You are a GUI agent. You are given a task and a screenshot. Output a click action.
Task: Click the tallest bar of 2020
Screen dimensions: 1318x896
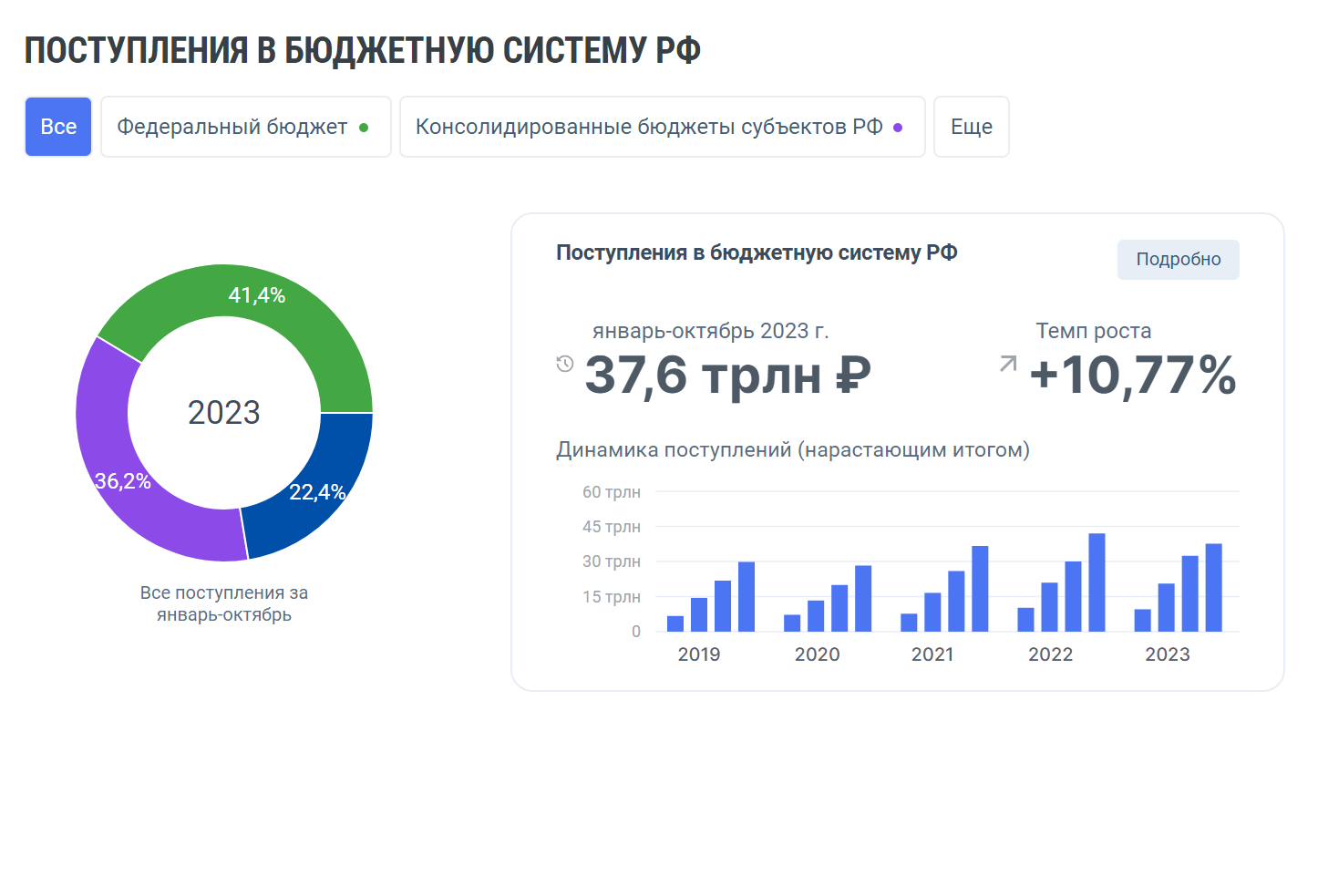[x=863, y=599]
